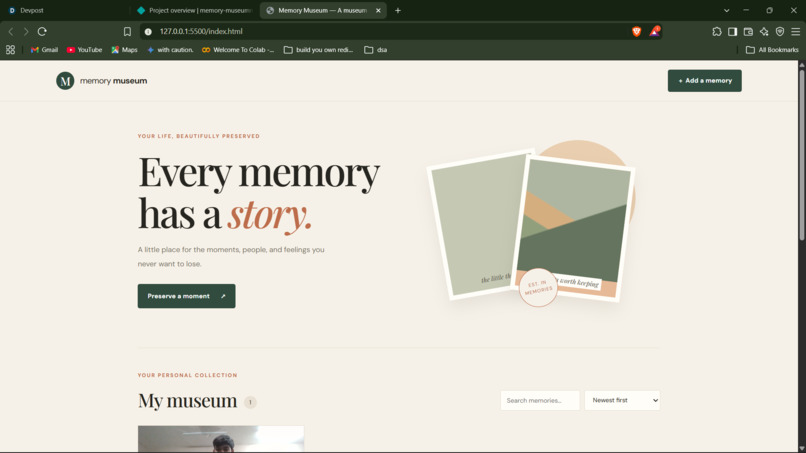
Task: Open the Welcome To Colab bookmark
Action: (238, 50)
